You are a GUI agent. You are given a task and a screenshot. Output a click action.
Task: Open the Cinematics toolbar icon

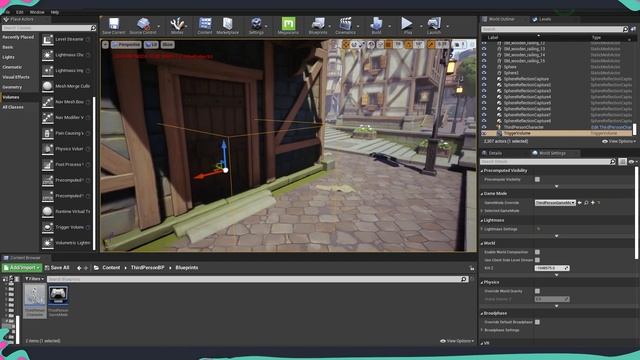(345, 24)
